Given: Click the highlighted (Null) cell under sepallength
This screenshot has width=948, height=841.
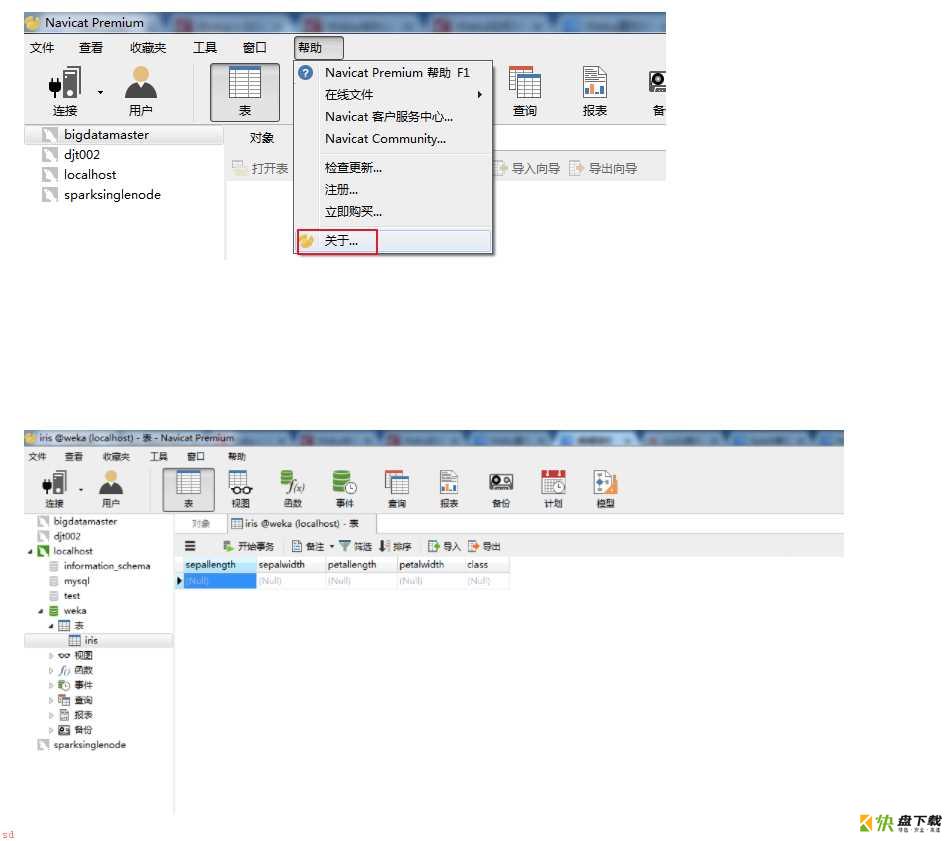Looking at the screenshot, I should click(x=219, y=581).
